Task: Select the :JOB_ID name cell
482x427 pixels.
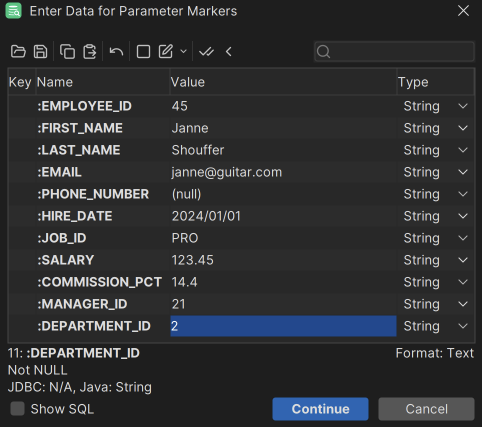Action: coord(103,238)
